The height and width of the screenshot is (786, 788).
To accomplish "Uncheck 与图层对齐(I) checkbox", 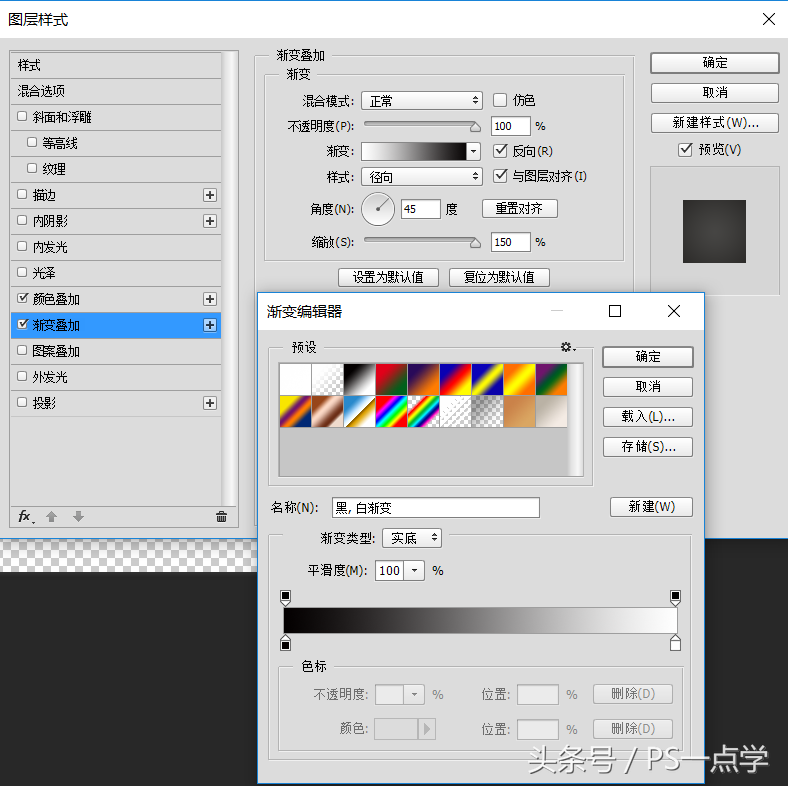I will (x=501, y=175).
